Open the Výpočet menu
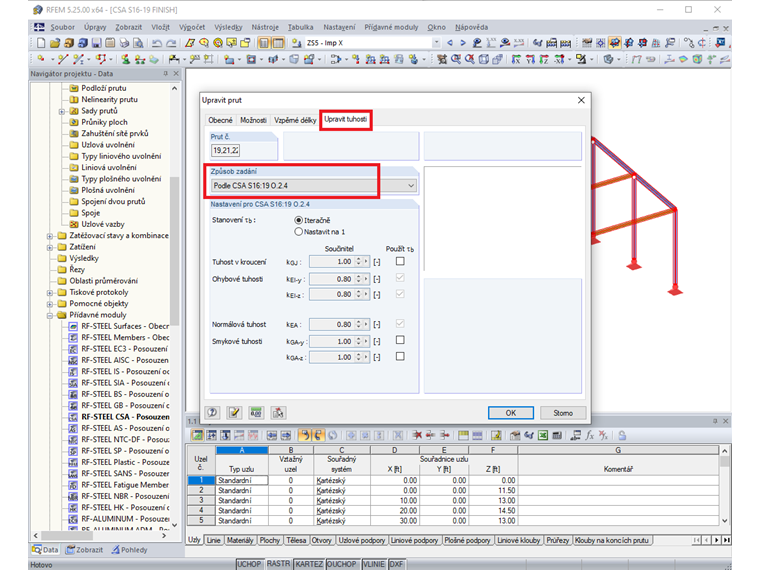The height and width of the screenshot is (570, 760). click(191, 27)
